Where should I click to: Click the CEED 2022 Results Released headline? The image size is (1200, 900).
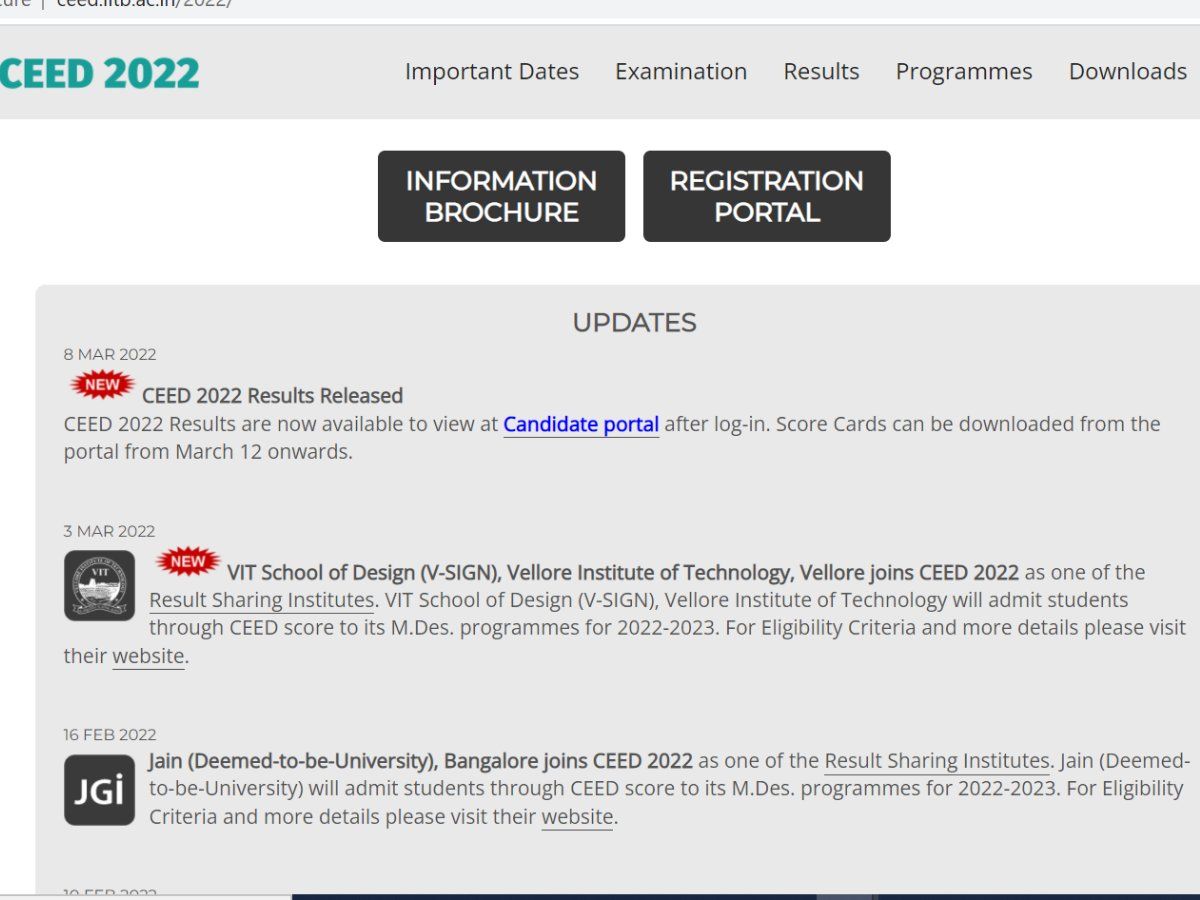click(272, 395)
